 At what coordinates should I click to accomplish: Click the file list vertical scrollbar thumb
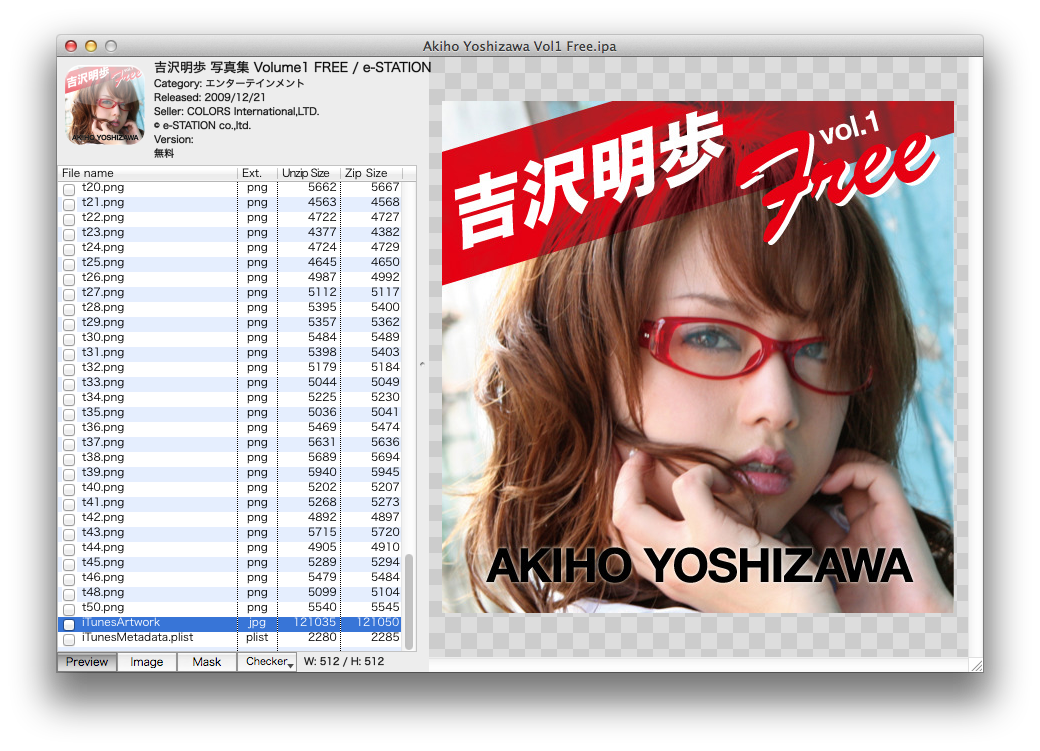409,601
